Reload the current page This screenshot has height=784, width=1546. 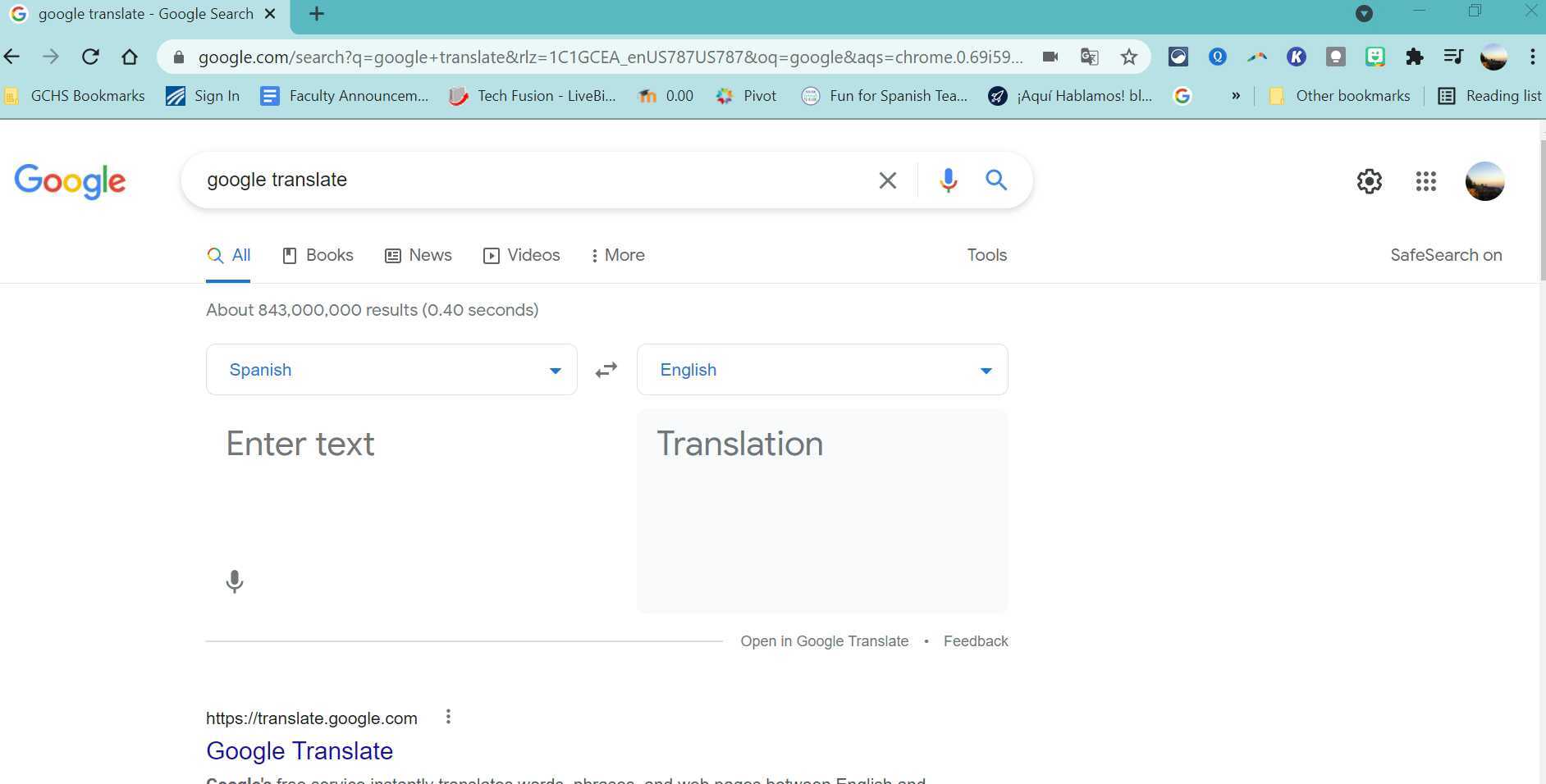(90, 57)
